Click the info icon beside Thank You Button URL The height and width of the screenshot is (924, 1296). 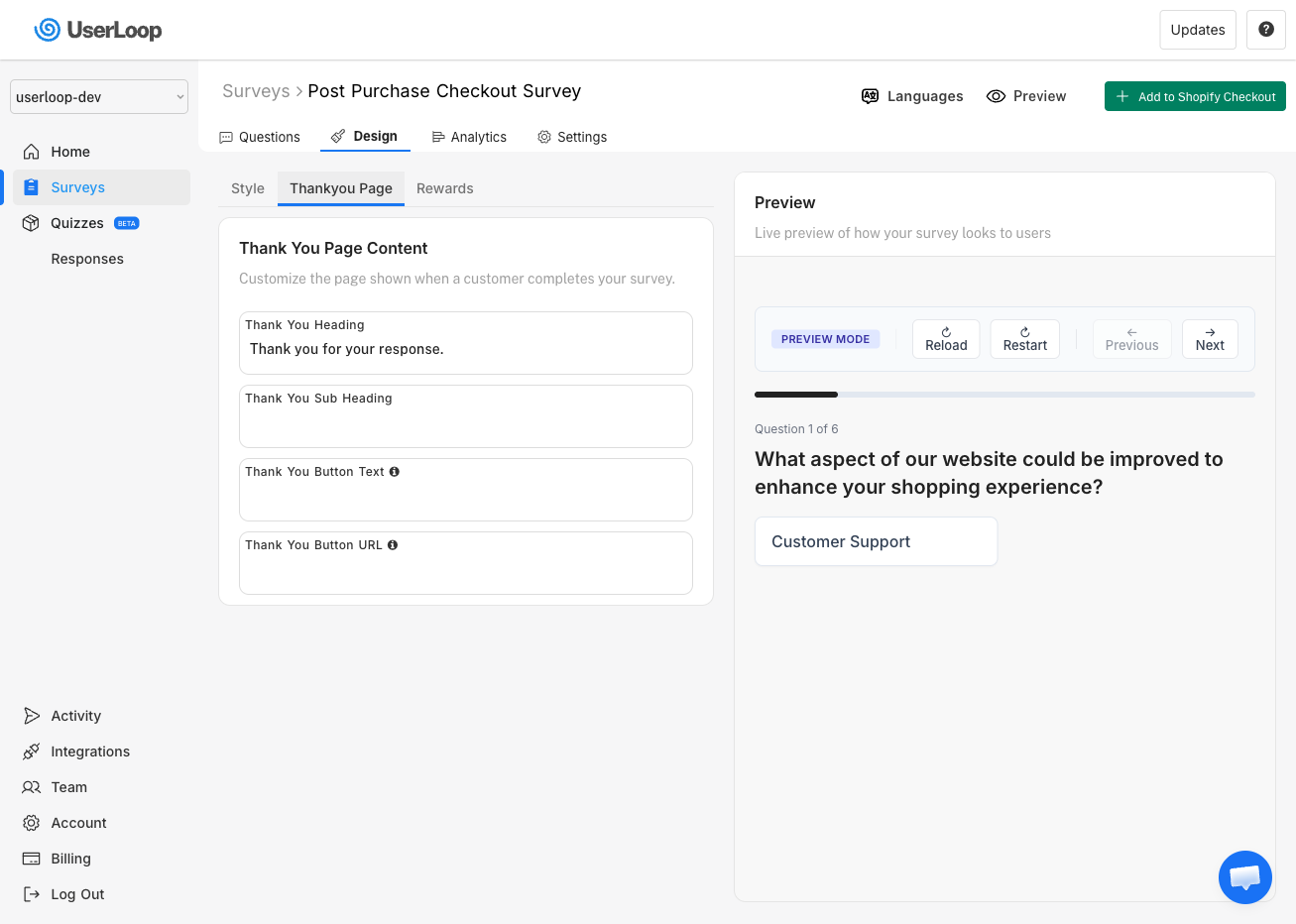click(x=393, y=545)
